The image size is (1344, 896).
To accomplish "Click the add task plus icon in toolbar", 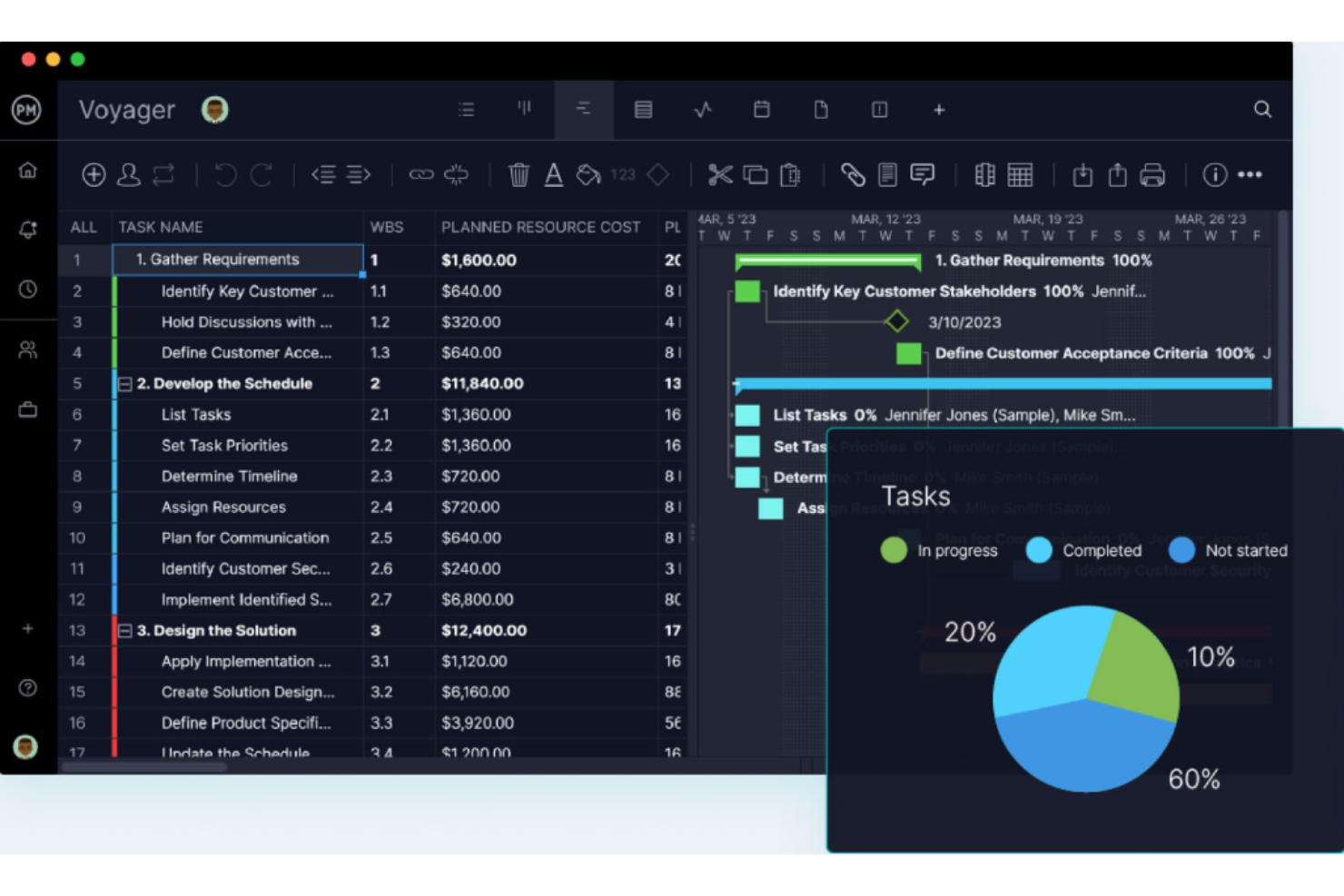I will pos(94,174).
